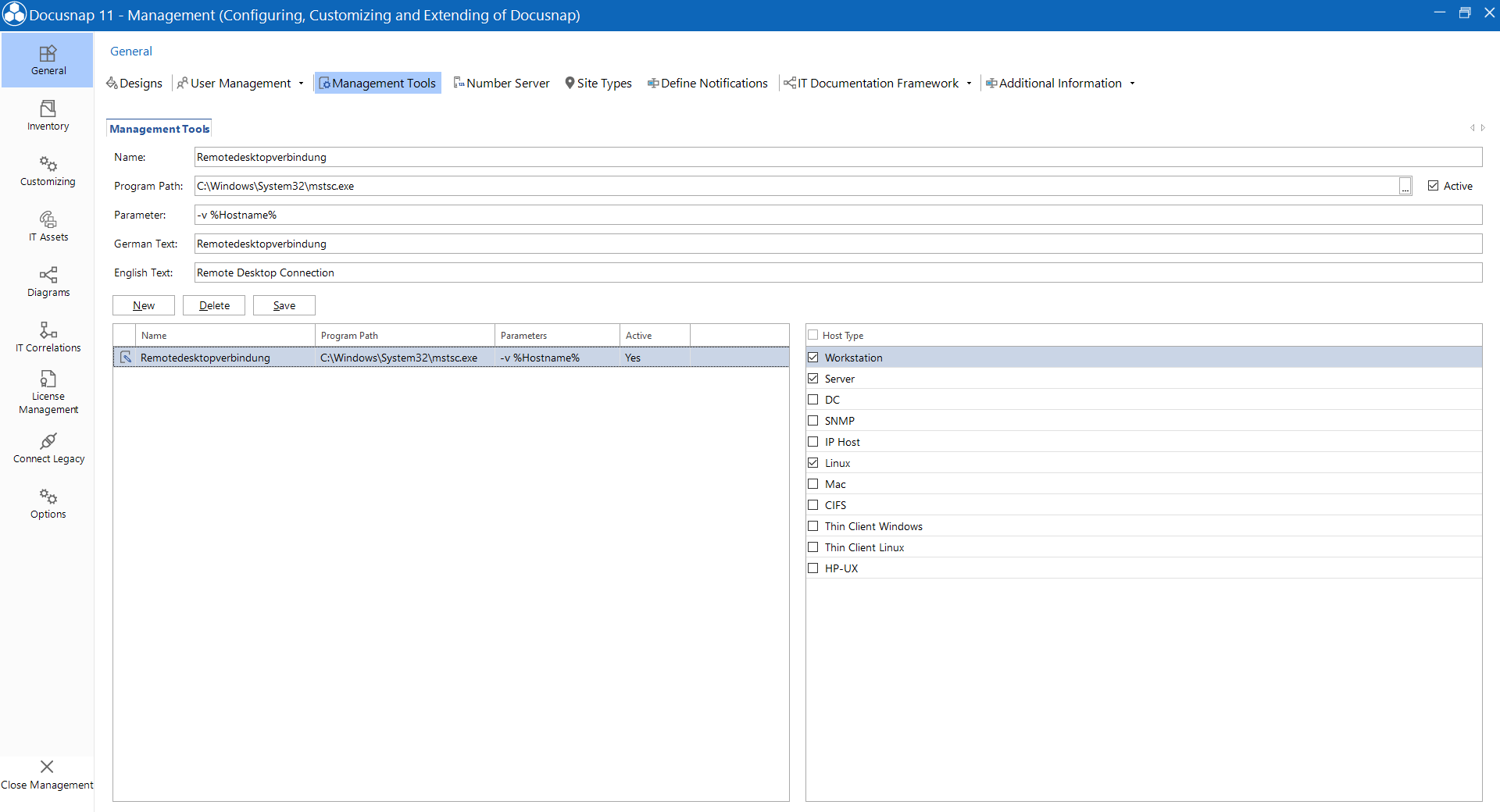Toggle the Active checkbox

(1434, 185)
